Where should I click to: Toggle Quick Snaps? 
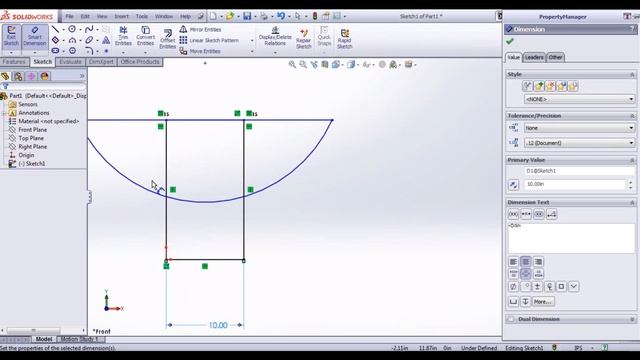click(324, 36)
